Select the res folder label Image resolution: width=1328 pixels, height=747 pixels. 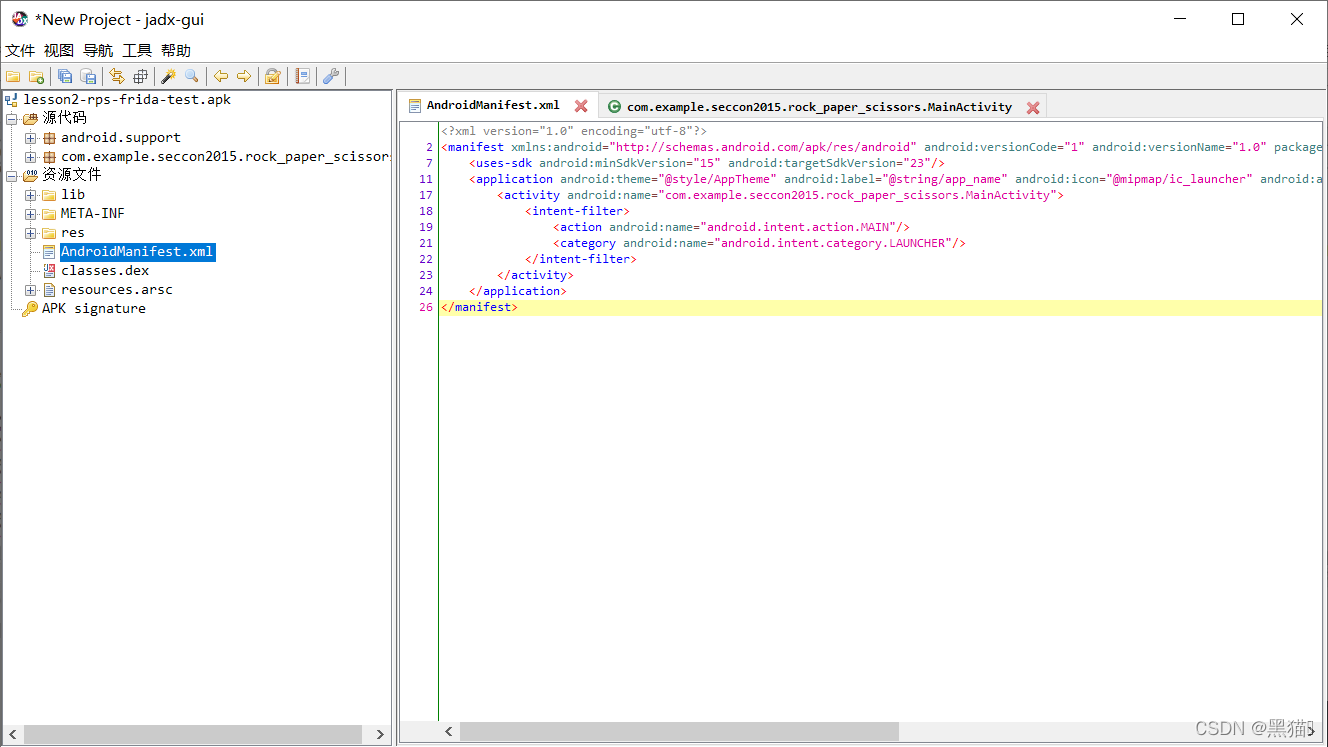pyautogui.click(x=73, y=233)
